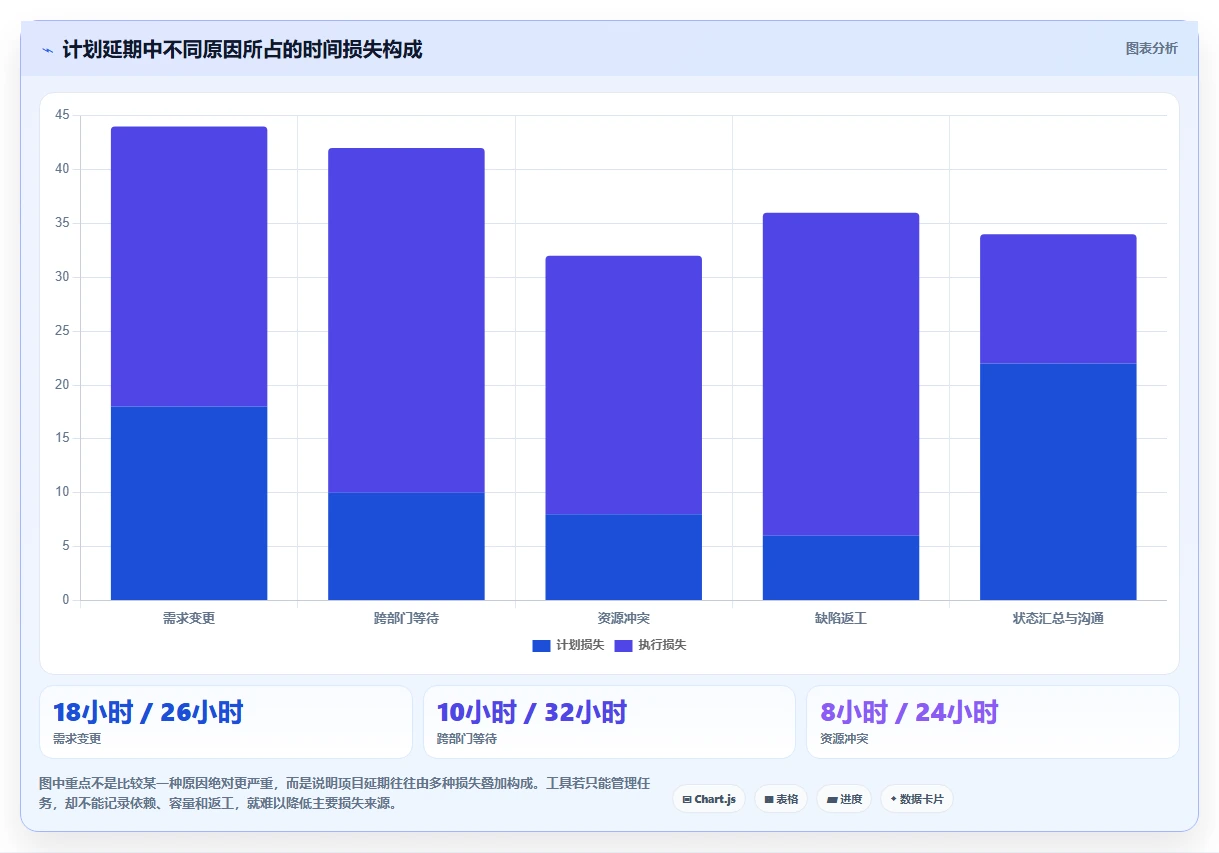Screen dimensions: 1219x853
Task: Click the 缺陷返工 x-axis label
Action: click(841, 618)
